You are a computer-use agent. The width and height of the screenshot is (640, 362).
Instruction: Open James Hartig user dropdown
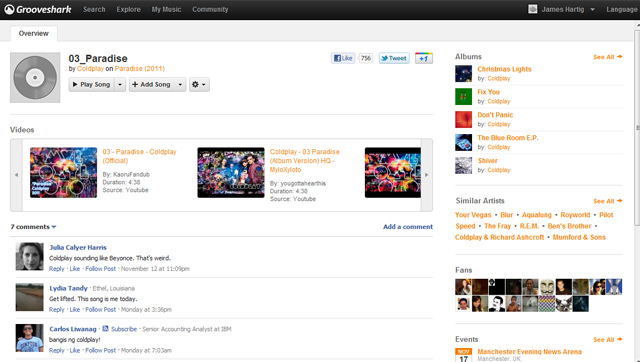click(562, 9)
